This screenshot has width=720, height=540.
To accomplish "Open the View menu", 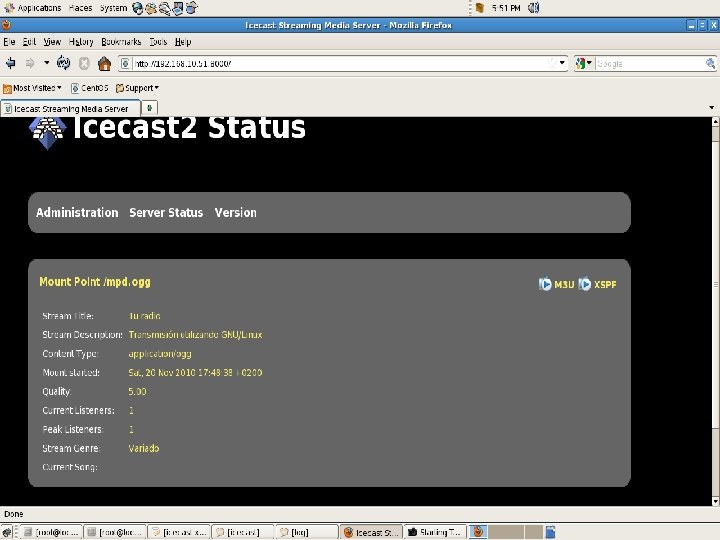I will [x=52, y=42].
